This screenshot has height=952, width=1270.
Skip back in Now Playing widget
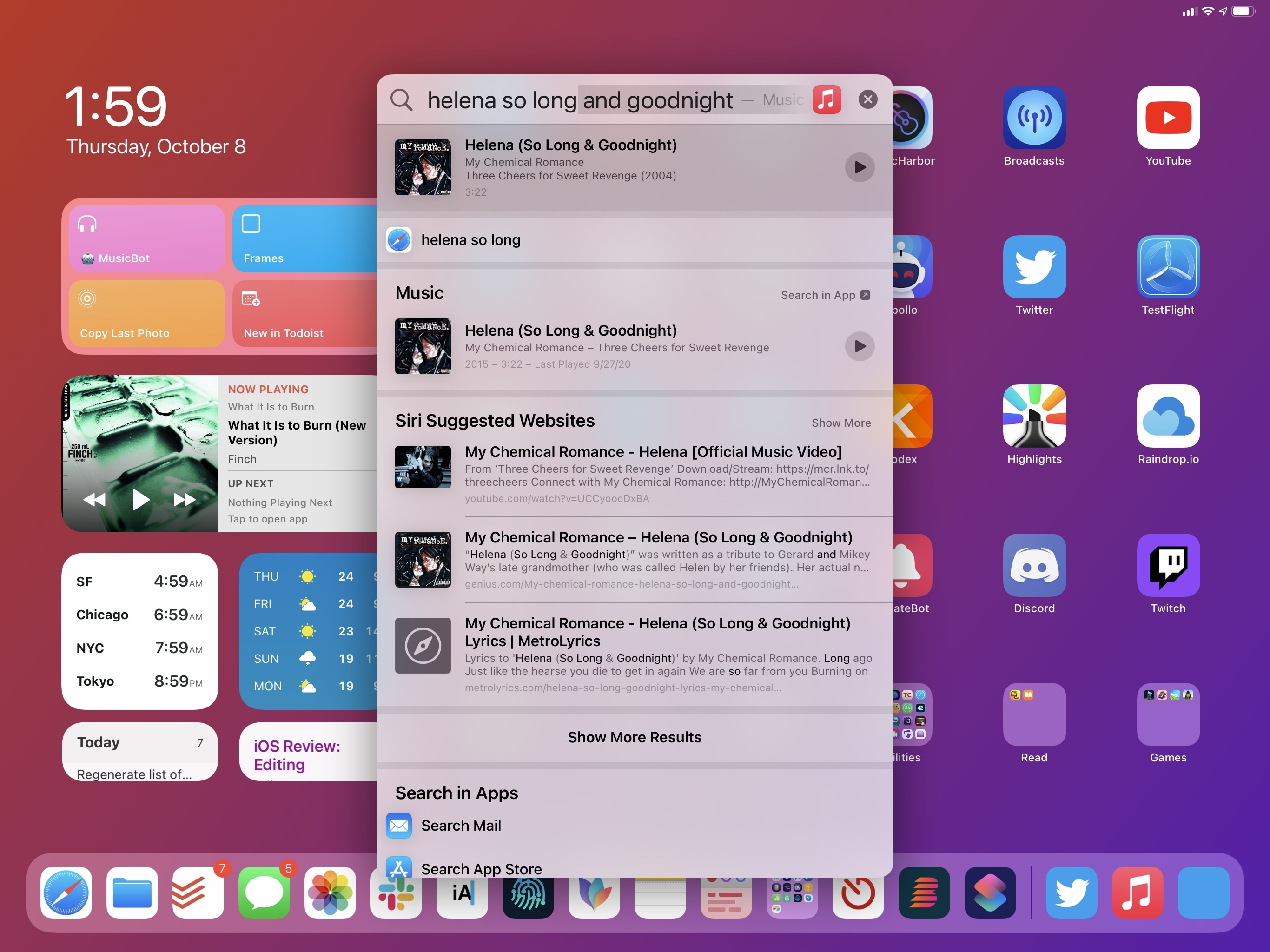tap(95, 500)
